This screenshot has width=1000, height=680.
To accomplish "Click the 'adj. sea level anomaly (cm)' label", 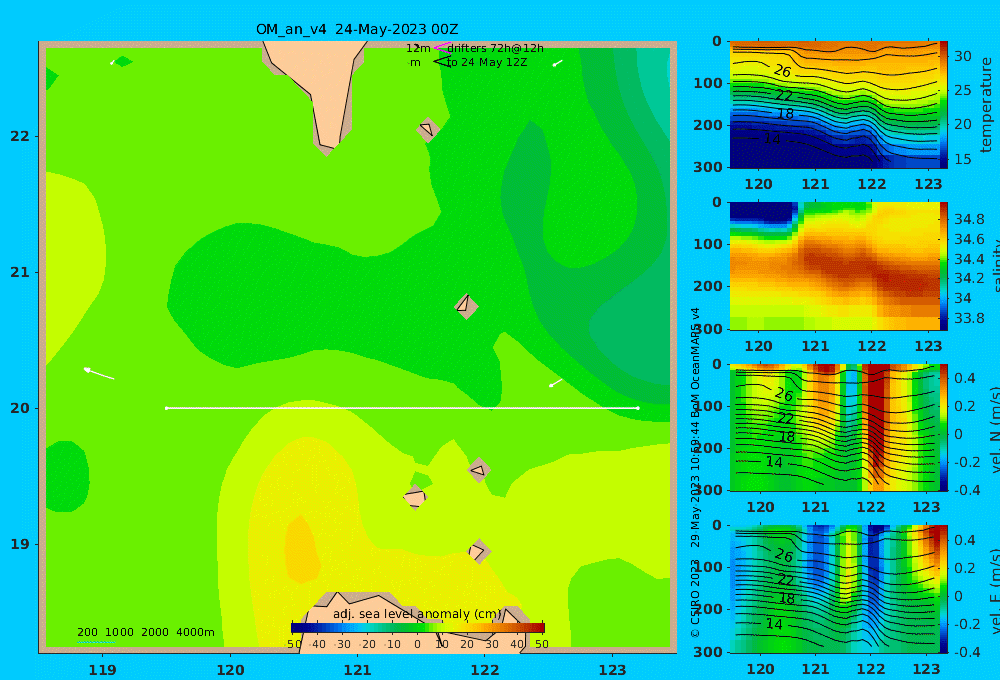I will [x=418, y=614].
